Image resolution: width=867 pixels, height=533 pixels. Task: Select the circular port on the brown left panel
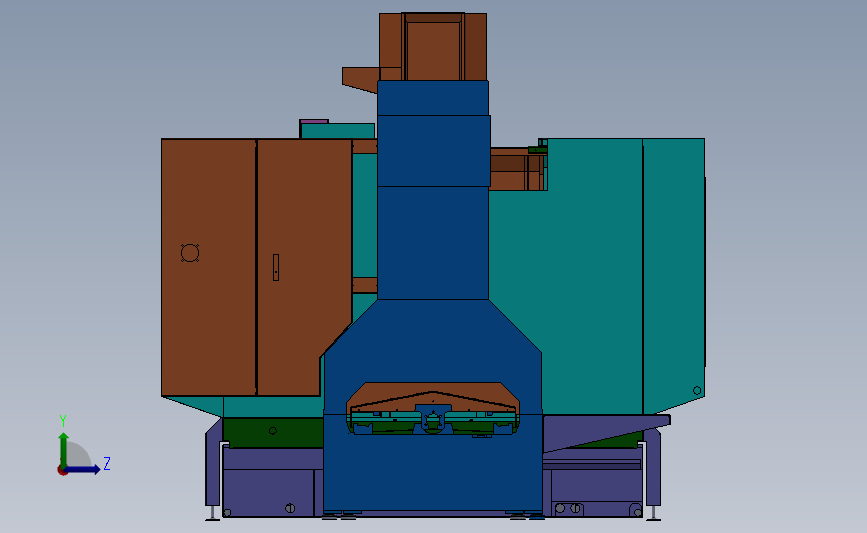[x=190, y=253]
